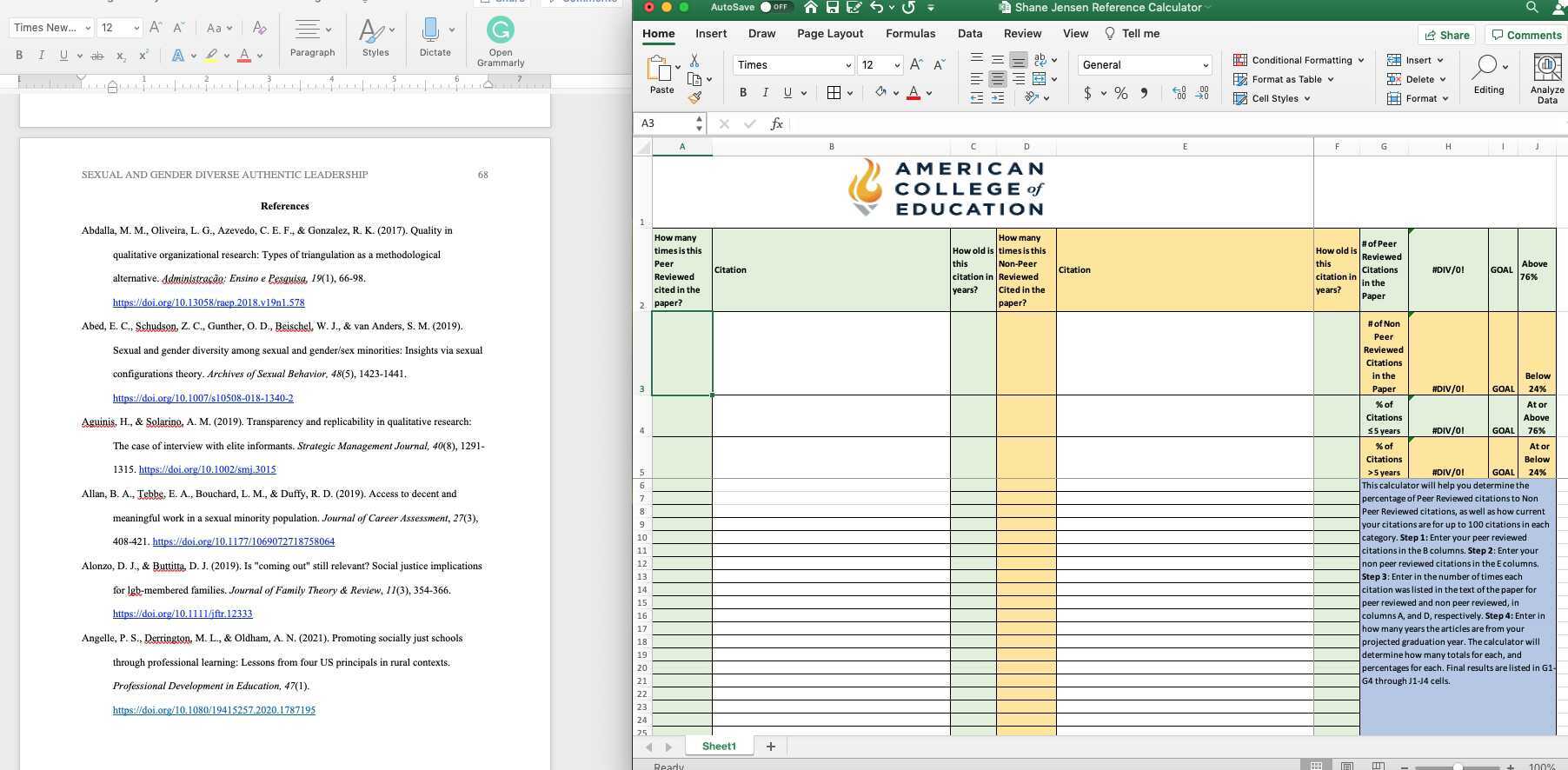1568x770 pixels.
Task: Click the Dictate microphone icon in Word
Action: coord(430,31)
